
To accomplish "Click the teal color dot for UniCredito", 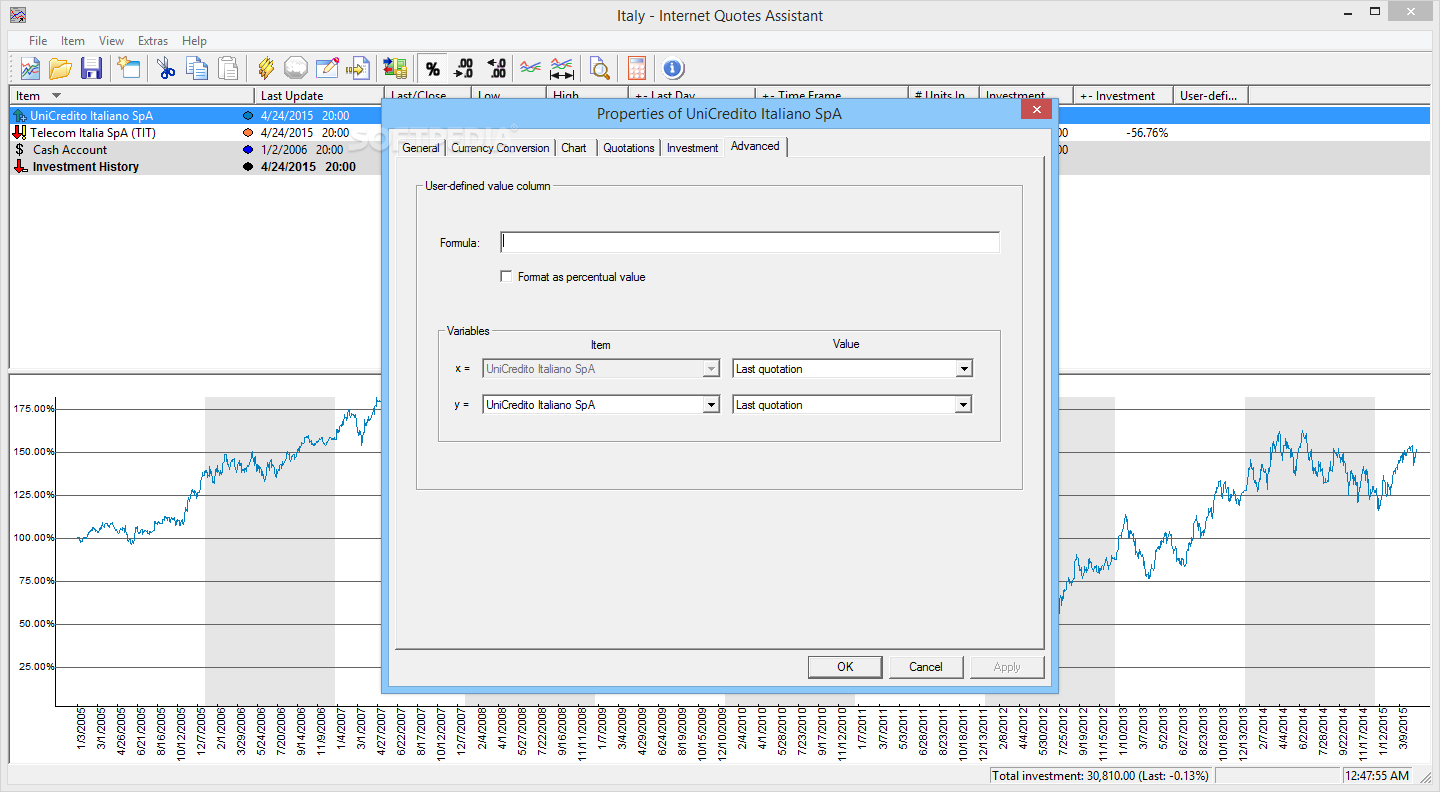I will (248, 116).
